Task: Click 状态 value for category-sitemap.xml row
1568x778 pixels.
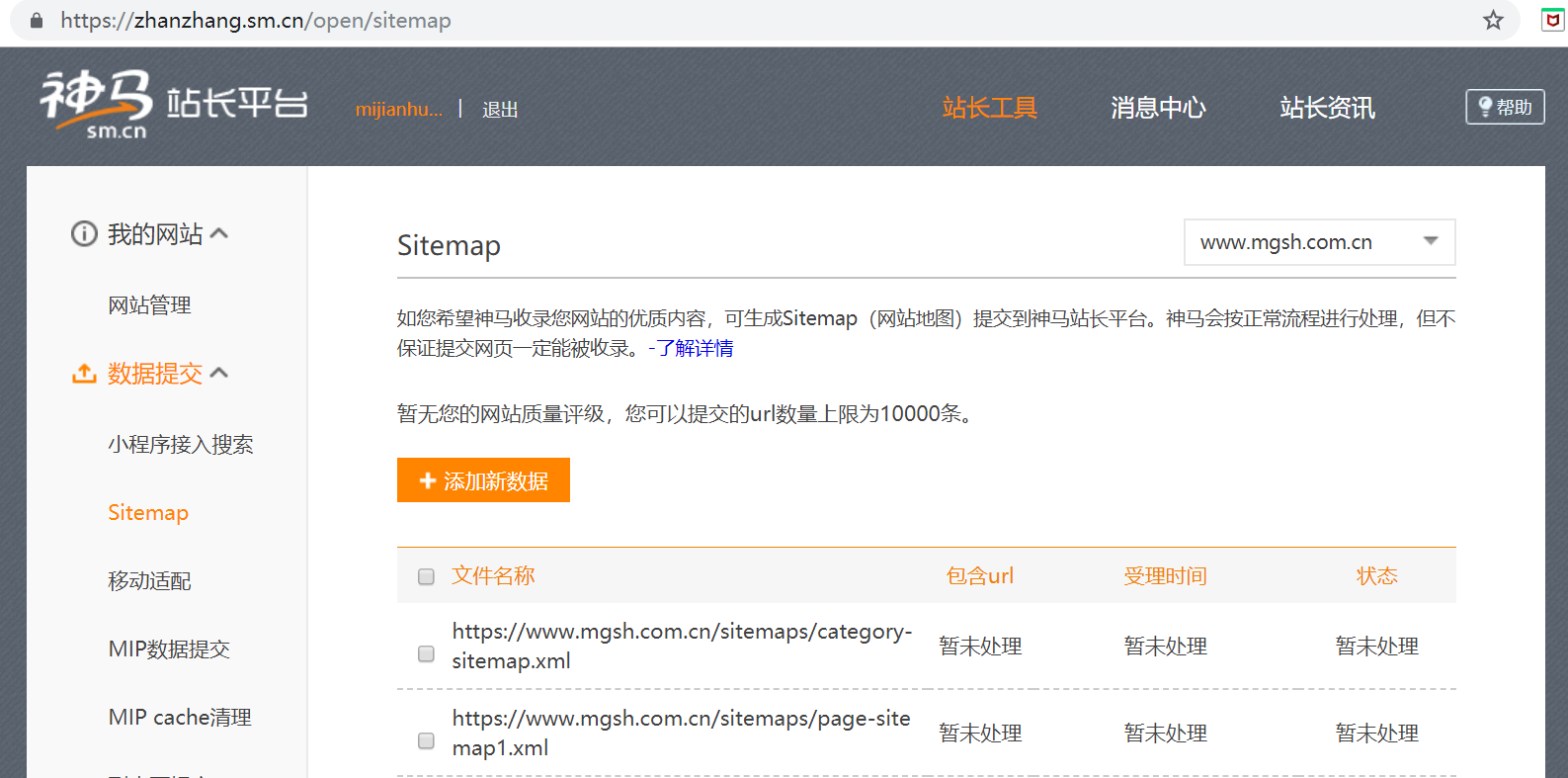Action: click(1376, 646)
